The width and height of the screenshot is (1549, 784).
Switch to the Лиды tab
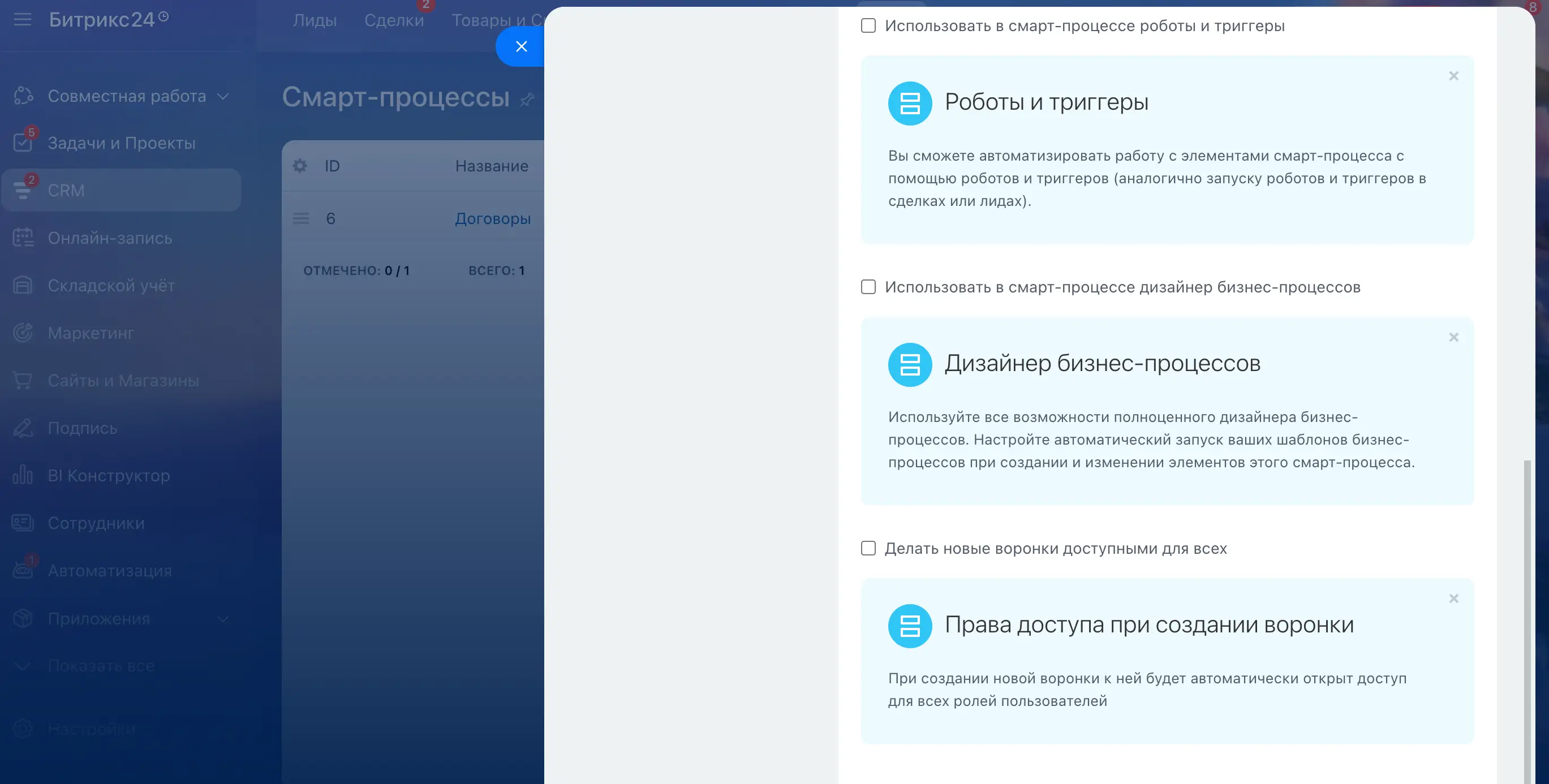tap(315, 20)
